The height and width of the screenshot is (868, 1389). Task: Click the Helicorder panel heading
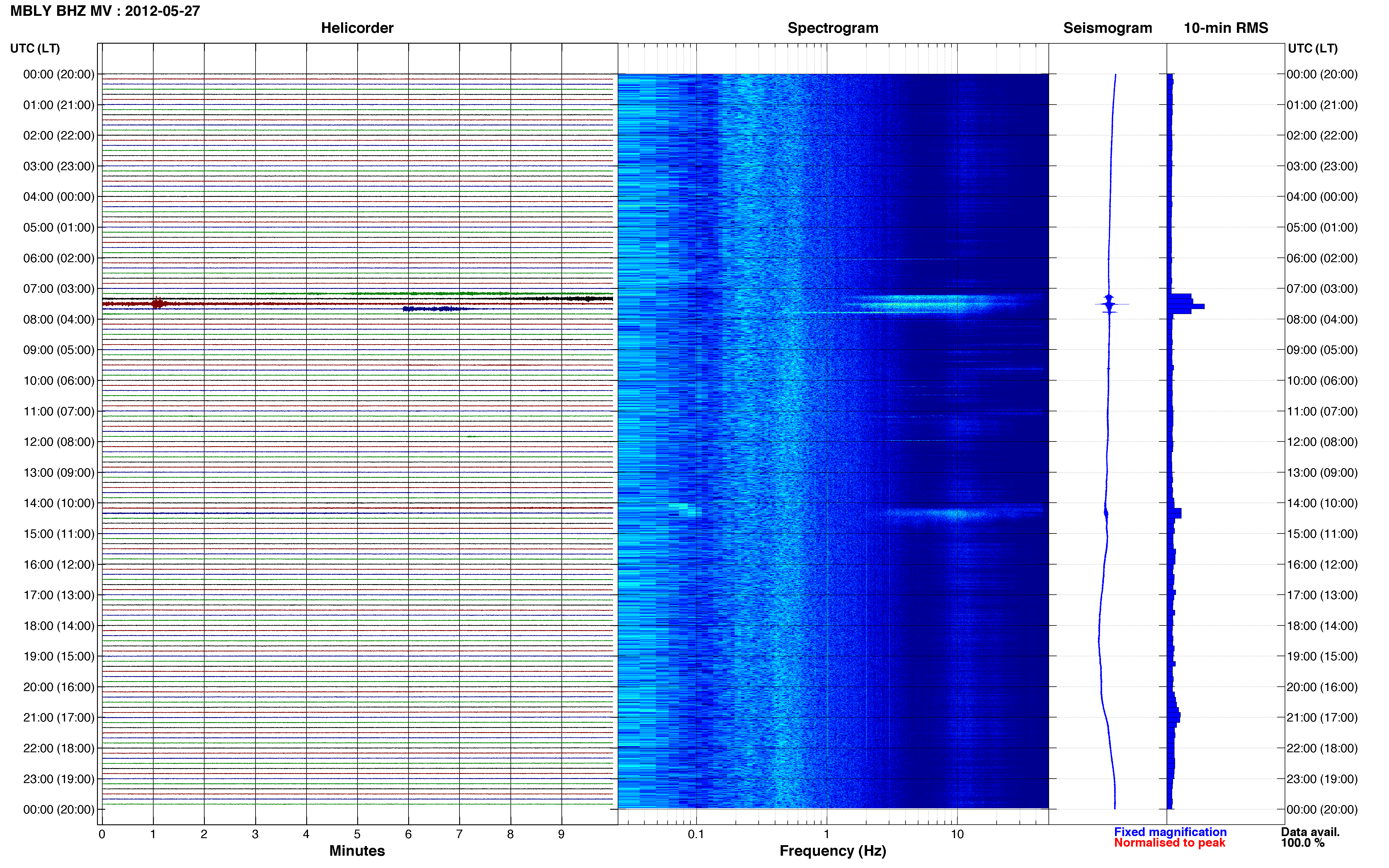pos(357,28)
